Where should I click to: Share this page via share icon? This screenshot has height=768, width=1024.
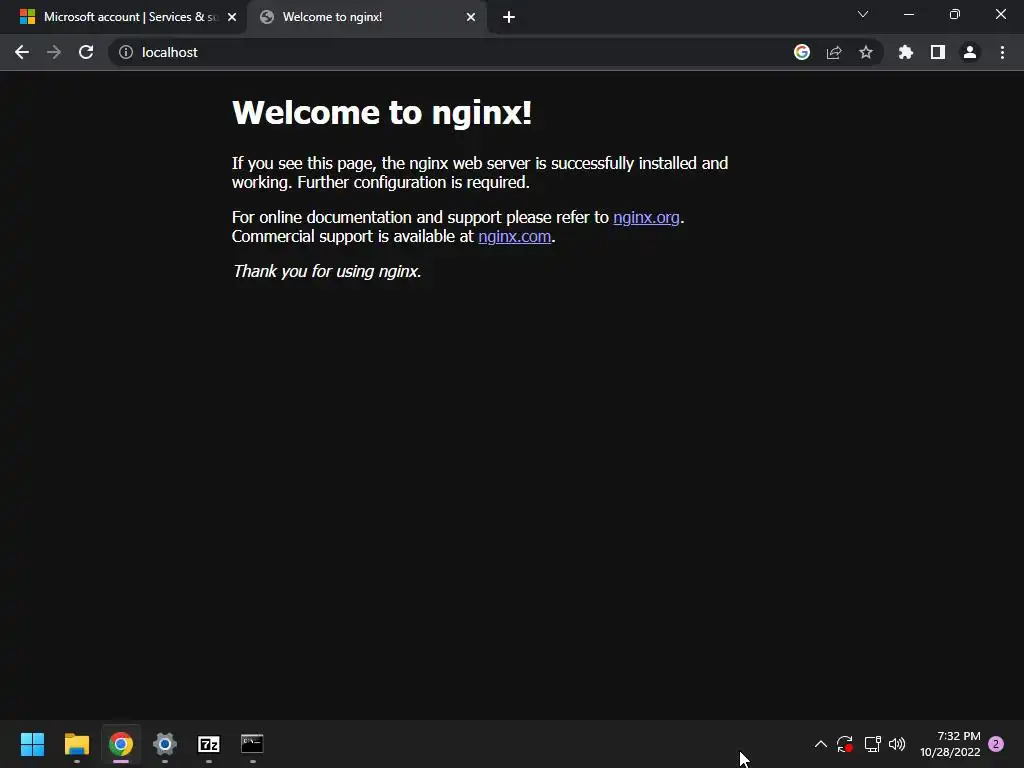834,52
